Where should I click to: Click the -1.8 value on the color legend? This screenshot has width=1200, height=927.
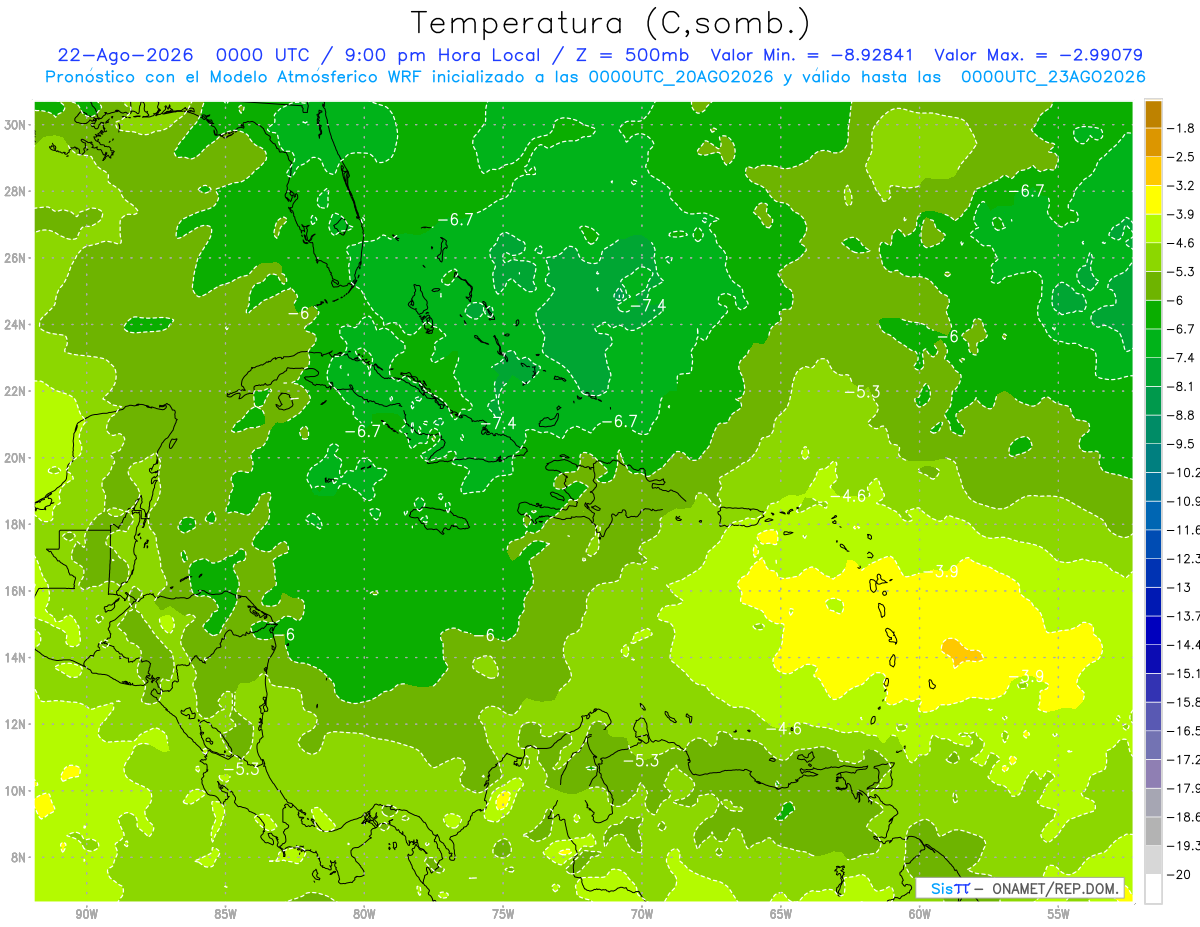pos(1181,128)
